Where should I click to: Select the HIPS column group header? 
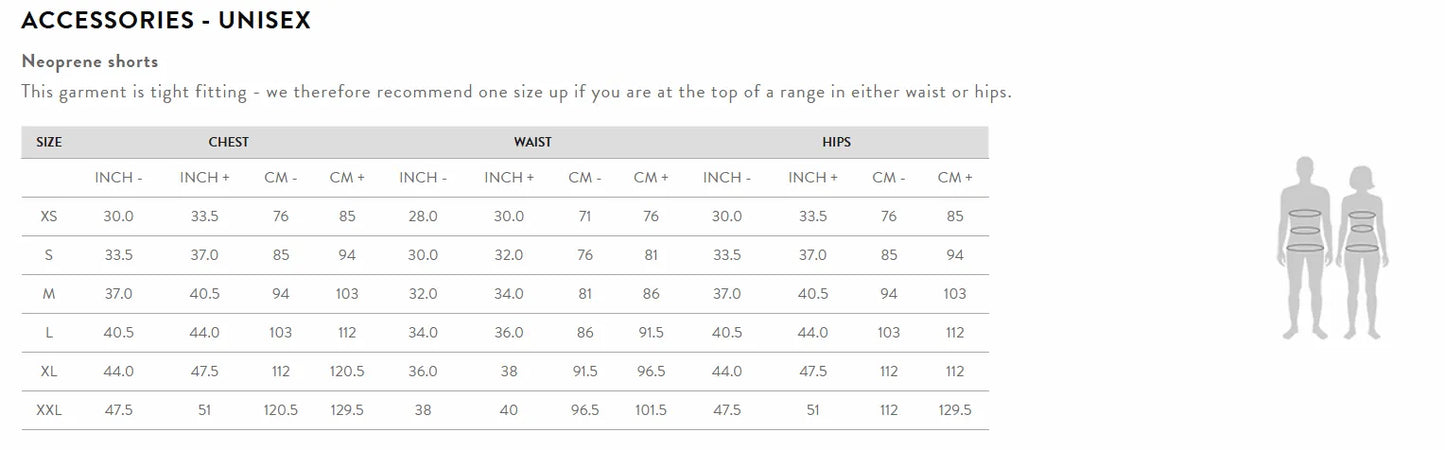(x=836, y=142)
